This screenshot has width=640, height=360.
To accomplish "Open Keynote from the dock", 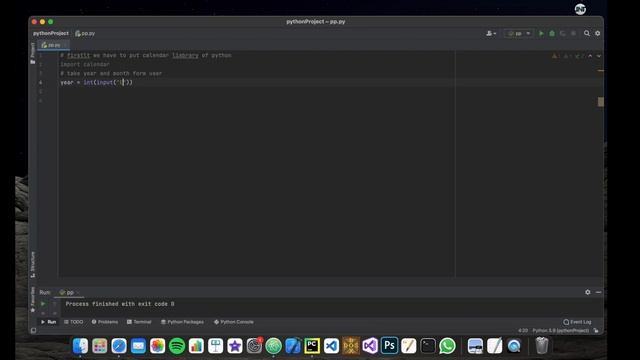I will point(216,346).
